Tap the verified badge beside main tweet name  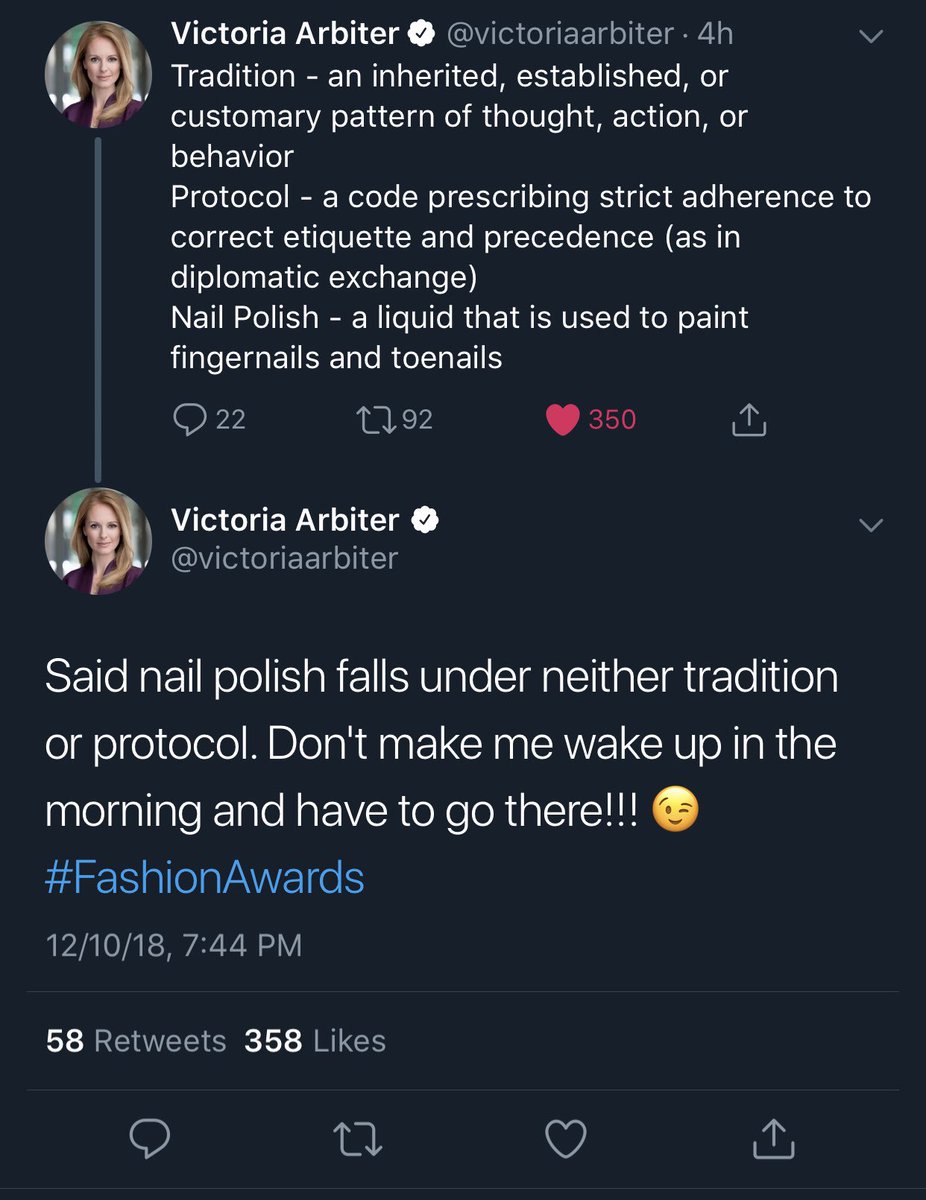click(424, 520)
